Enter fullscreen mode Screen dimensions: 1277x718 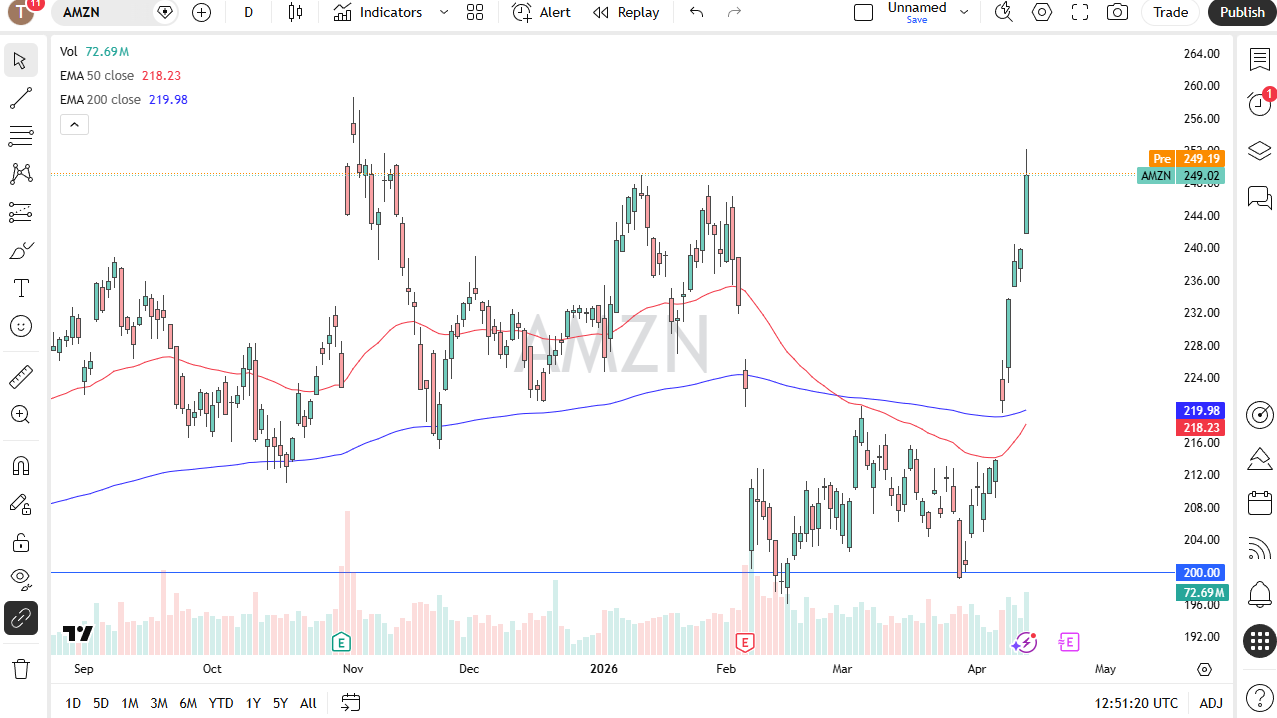(x=1080, y=12)
